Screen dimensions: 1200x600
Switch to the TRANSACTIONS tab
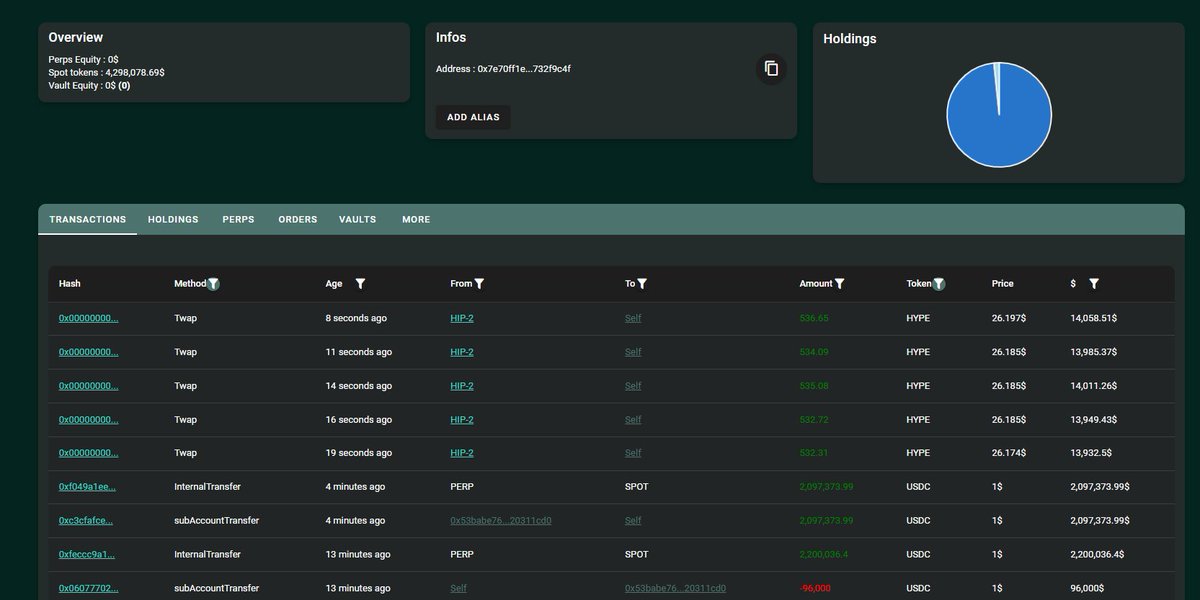(x=88, y=219)
